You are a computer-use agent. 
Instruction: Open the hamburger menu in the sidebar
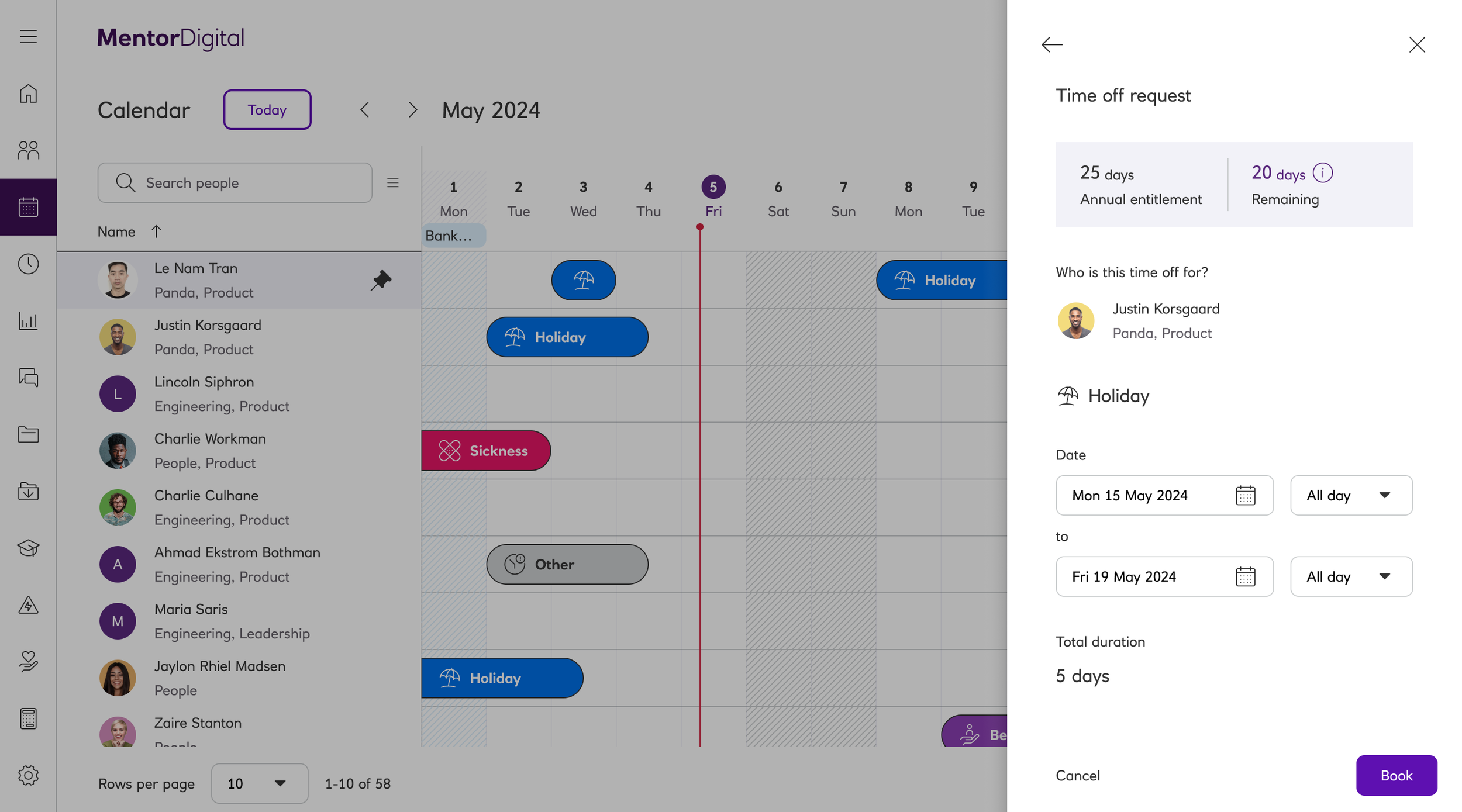coord(28,37)
